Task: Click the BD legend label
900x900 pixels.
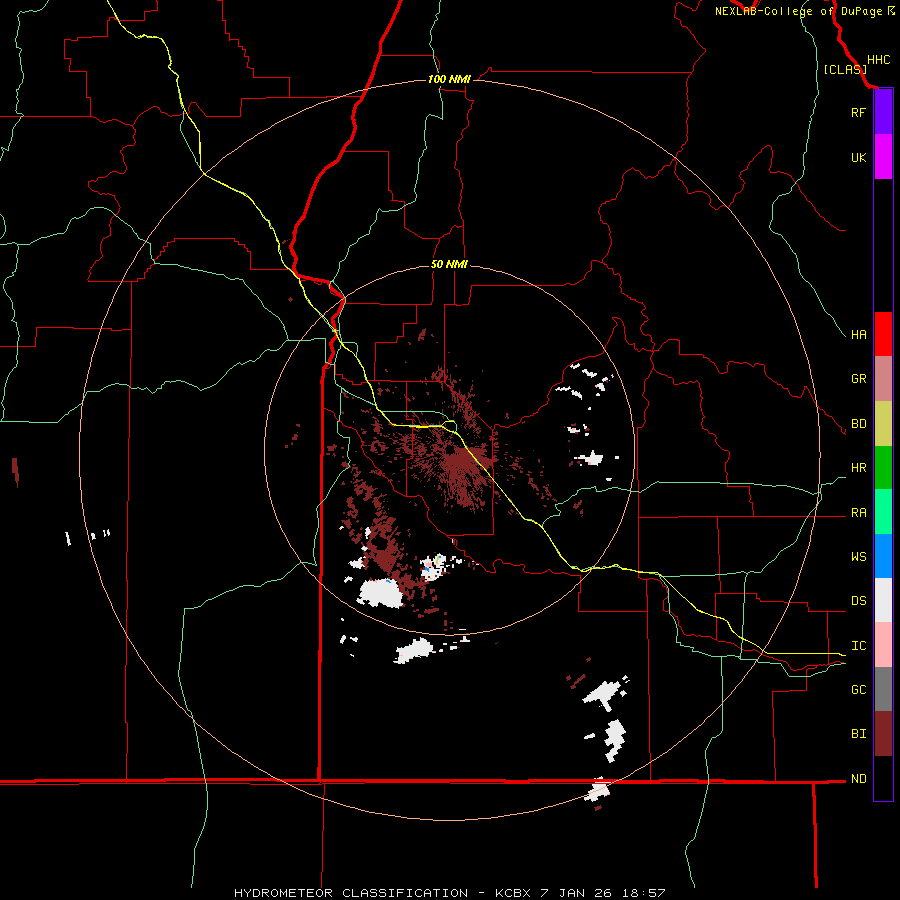Action: click(x=858, y=424)
